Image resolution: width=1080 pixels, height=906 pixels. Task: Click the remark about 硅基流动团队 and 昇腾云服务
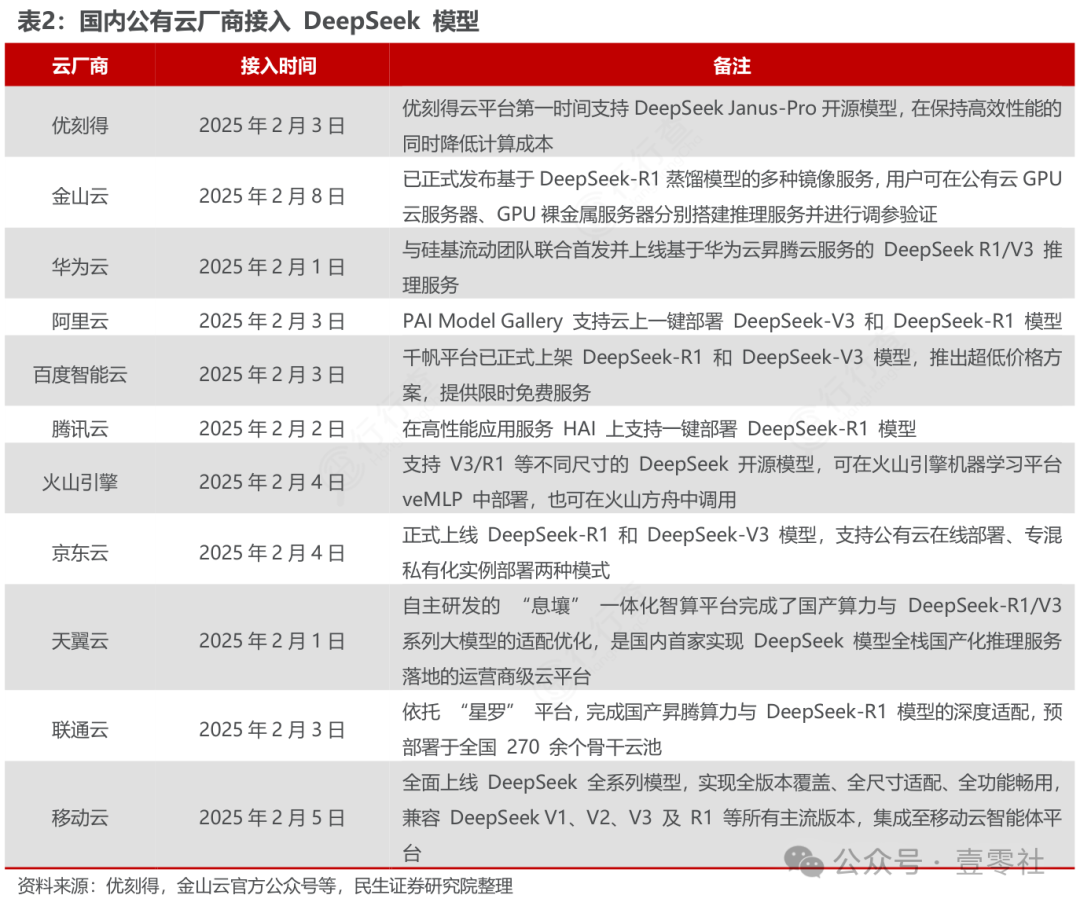click(732, 267)
